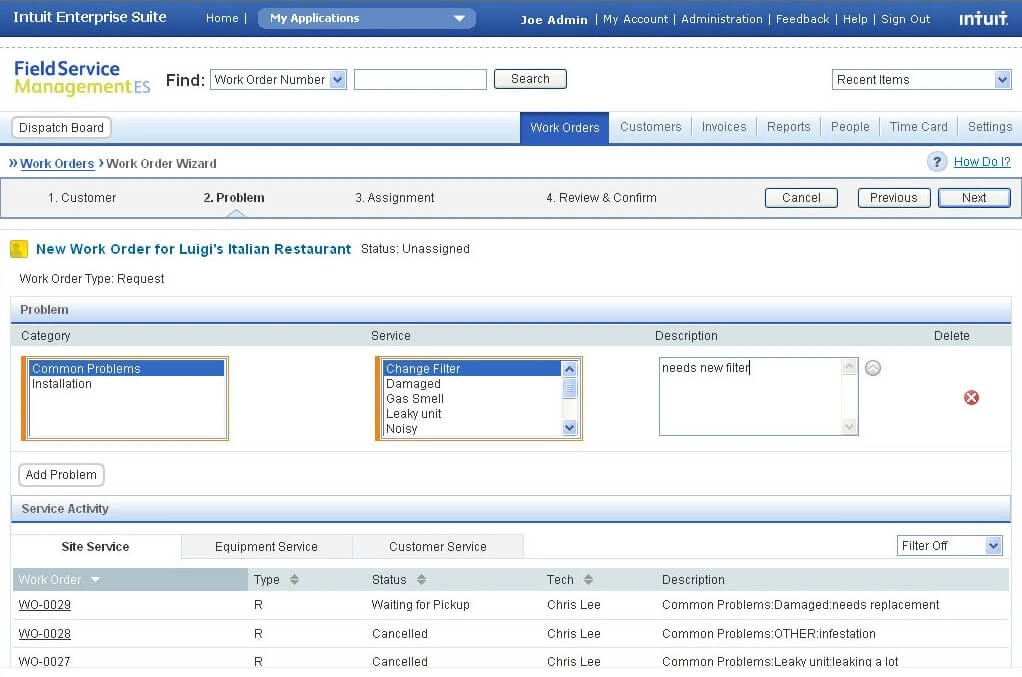Select the Installation category
This screenshot has height=677, width=1022.
click(127, 384)
